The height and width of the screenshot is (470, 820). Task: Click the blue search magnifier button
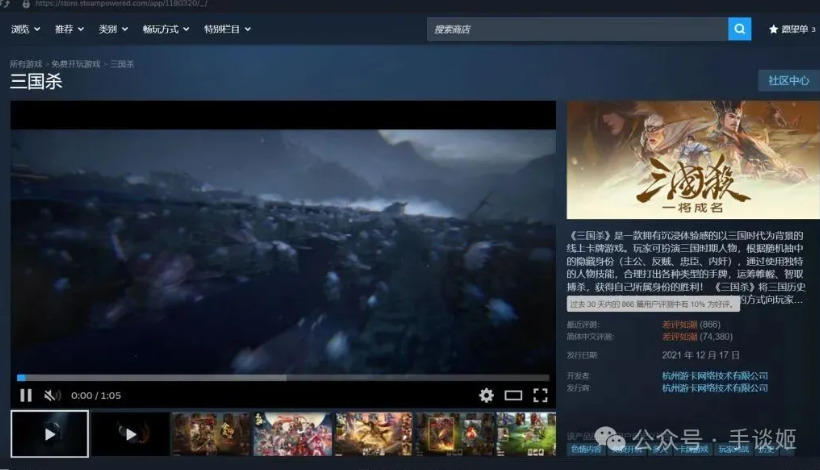point(739,29)
